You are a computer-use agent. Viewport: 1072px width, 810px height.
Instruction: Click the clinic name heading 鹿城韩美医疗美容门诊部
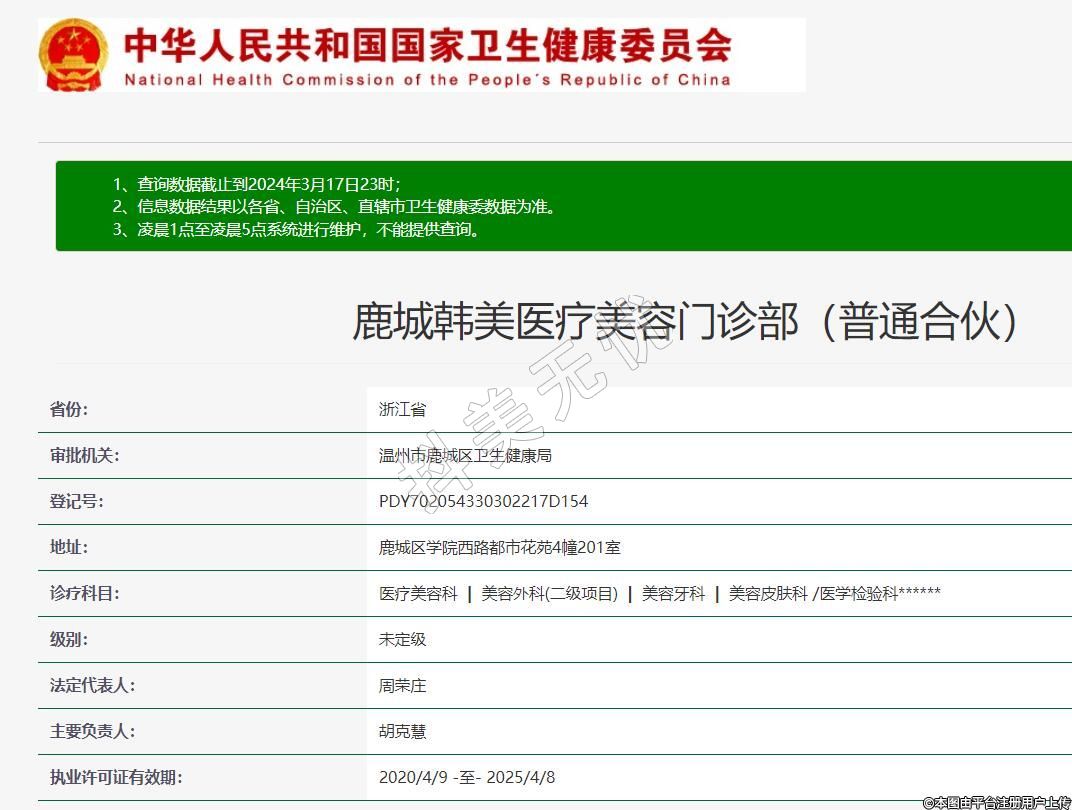point(686,322)
